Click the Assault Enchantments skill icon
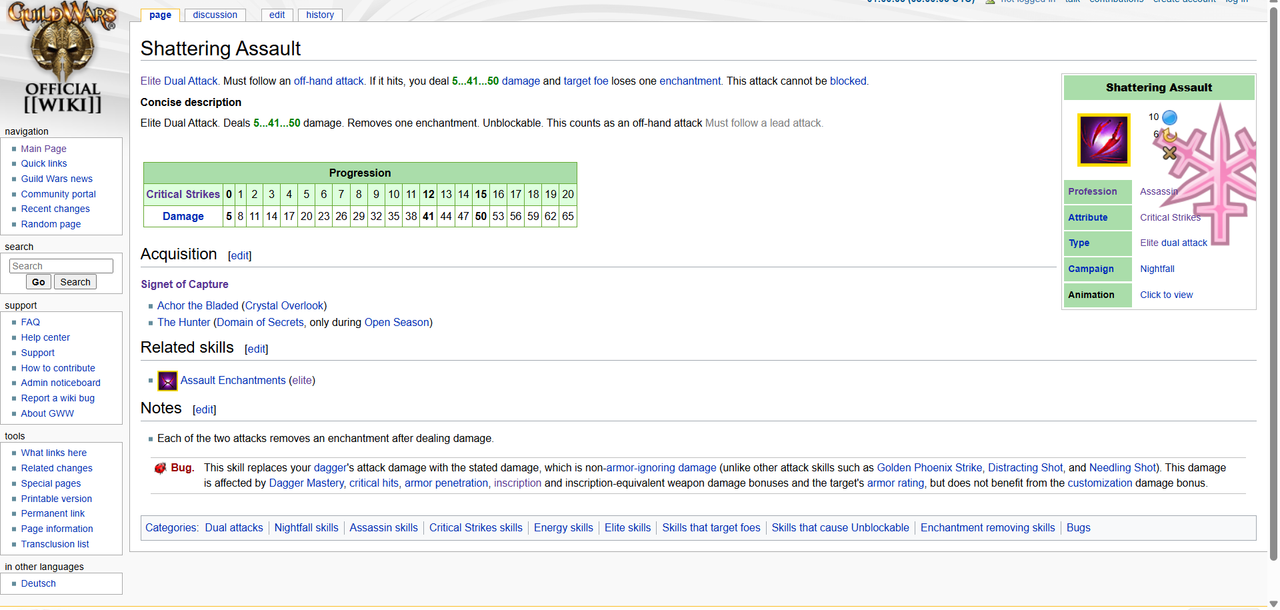 click(x=168, y=380)
